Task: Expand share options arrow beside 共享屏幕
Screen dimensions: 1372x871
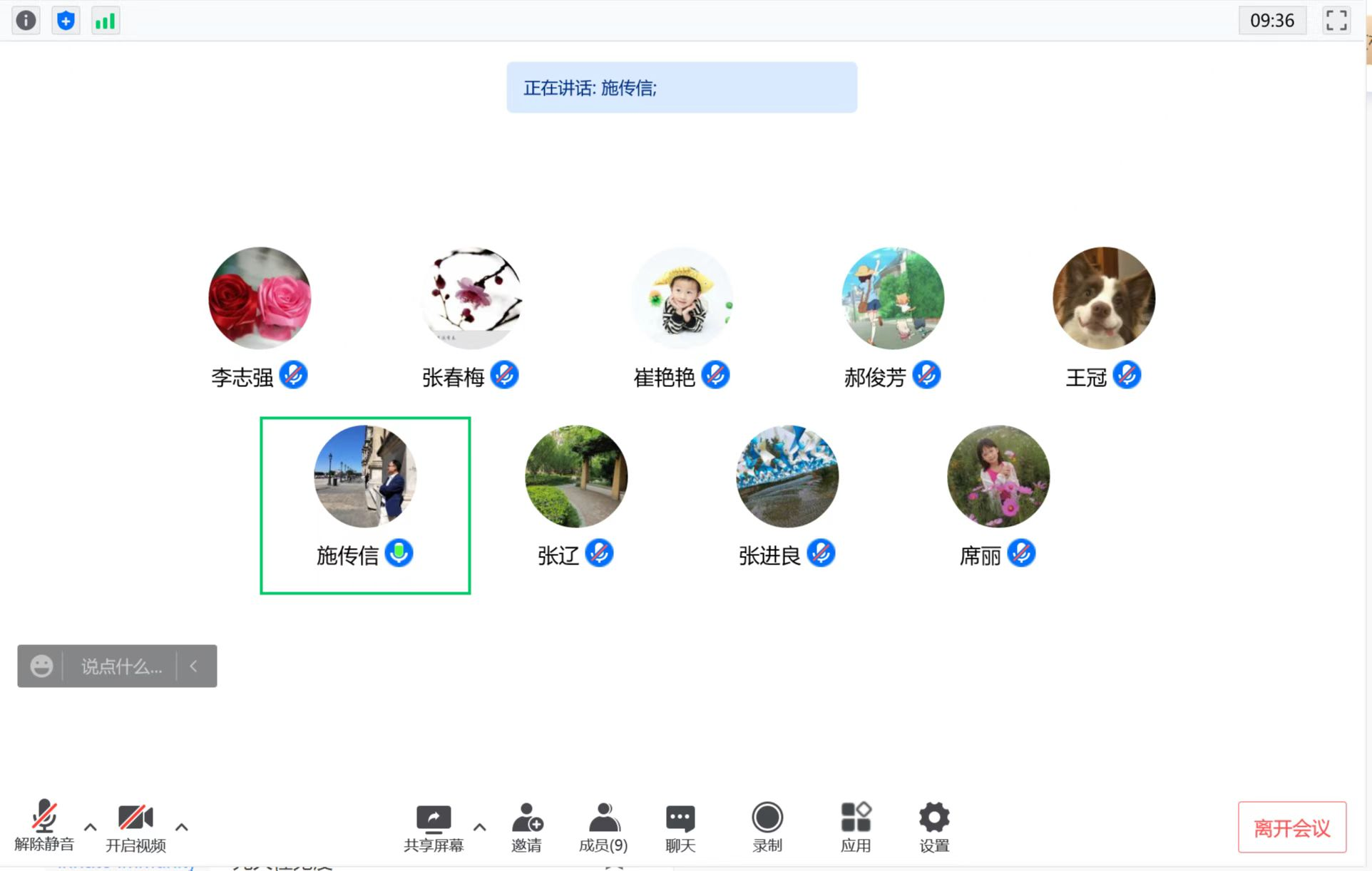Action: (480, 827)
